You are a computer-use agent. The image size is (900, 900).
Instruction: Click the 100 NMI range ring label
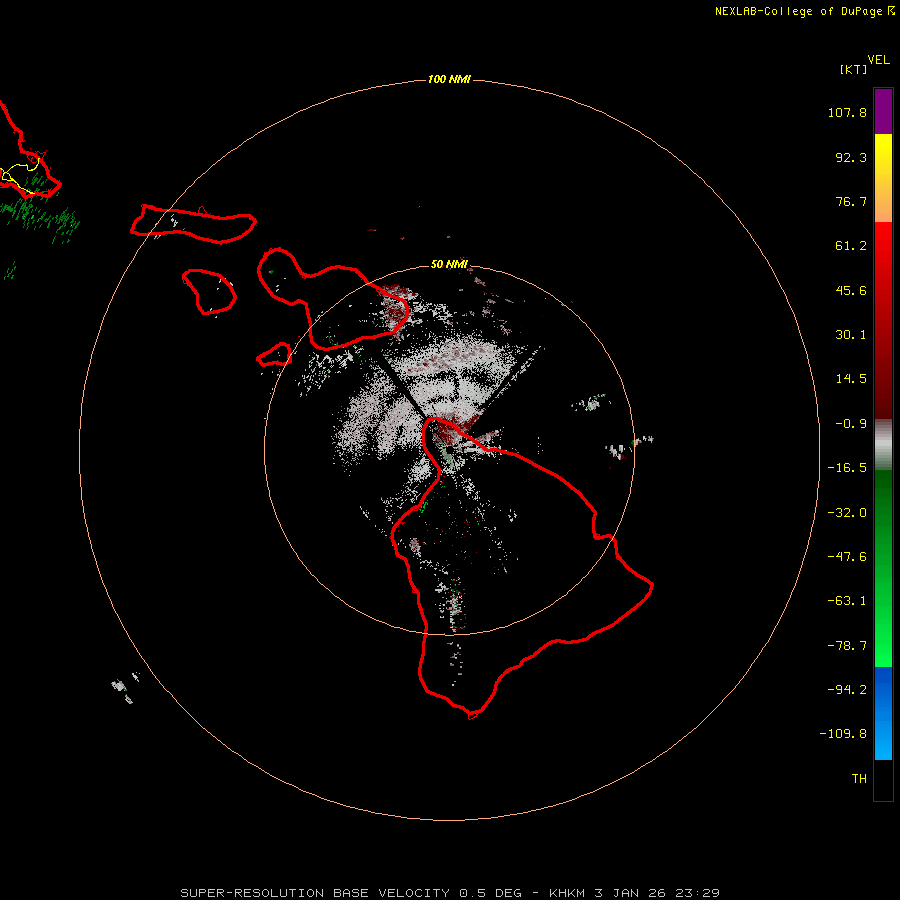(x=449, y=79)
